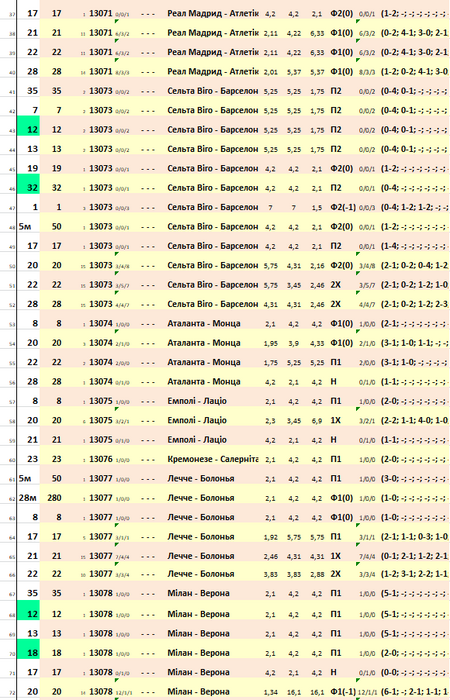Select the match name Кремонезе - Салерніта

(x=213, y=459)
